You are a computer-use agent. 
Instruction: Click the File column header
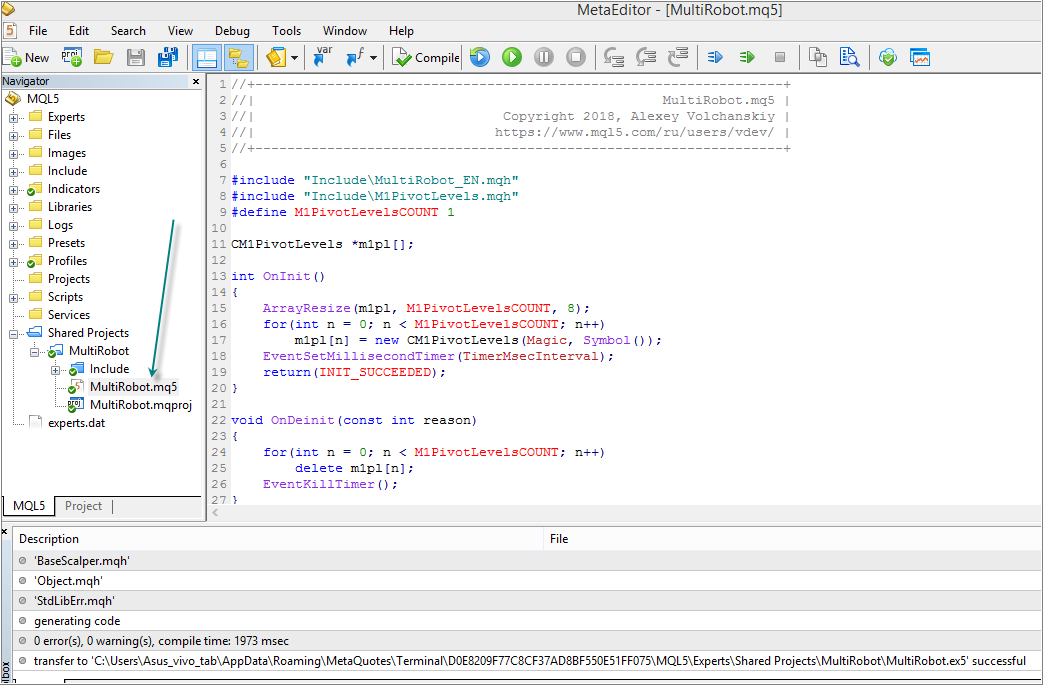793,539
